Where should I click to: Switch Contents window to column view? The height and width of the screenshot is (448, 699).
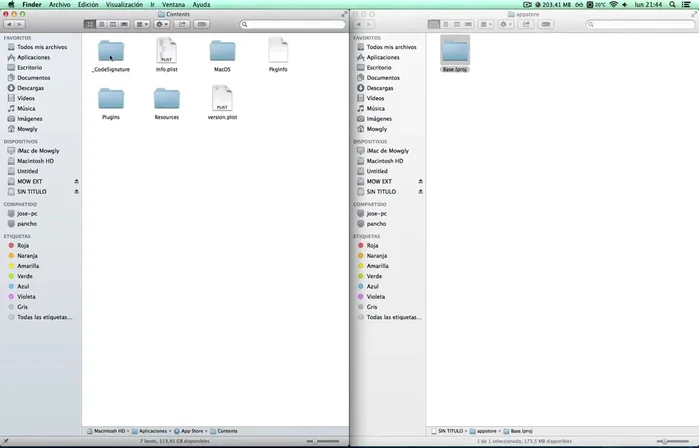tap(113, 24)
